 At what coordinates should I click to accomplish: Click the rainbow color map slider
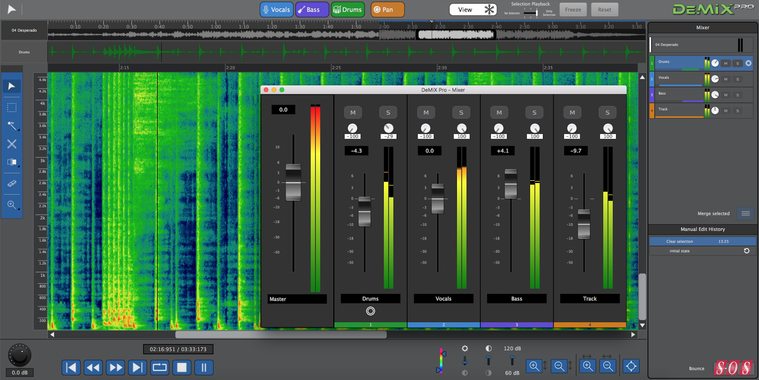click(x=440, y=361)
